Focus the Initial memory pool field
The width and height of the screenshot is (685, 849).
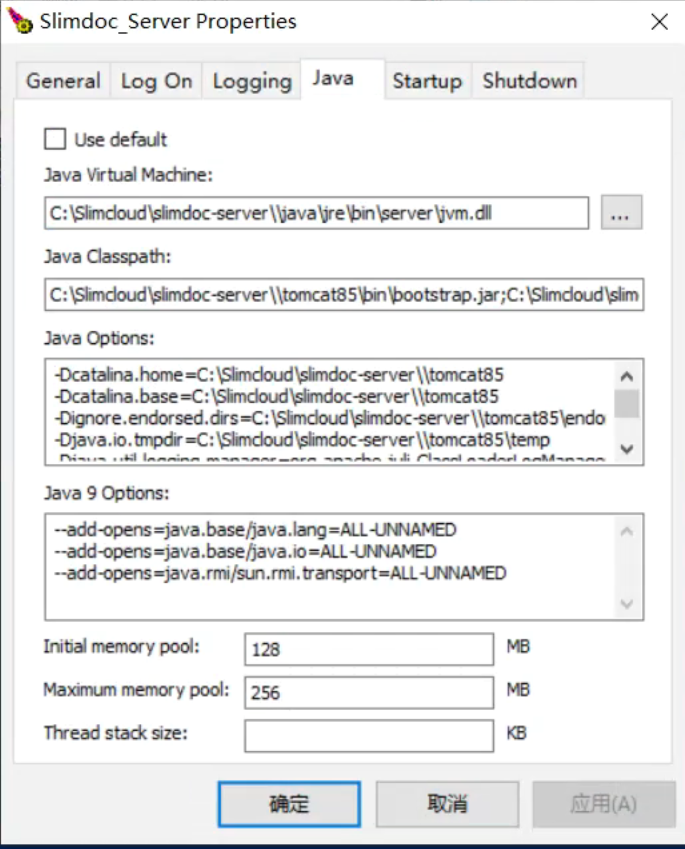tap(369, 649)
